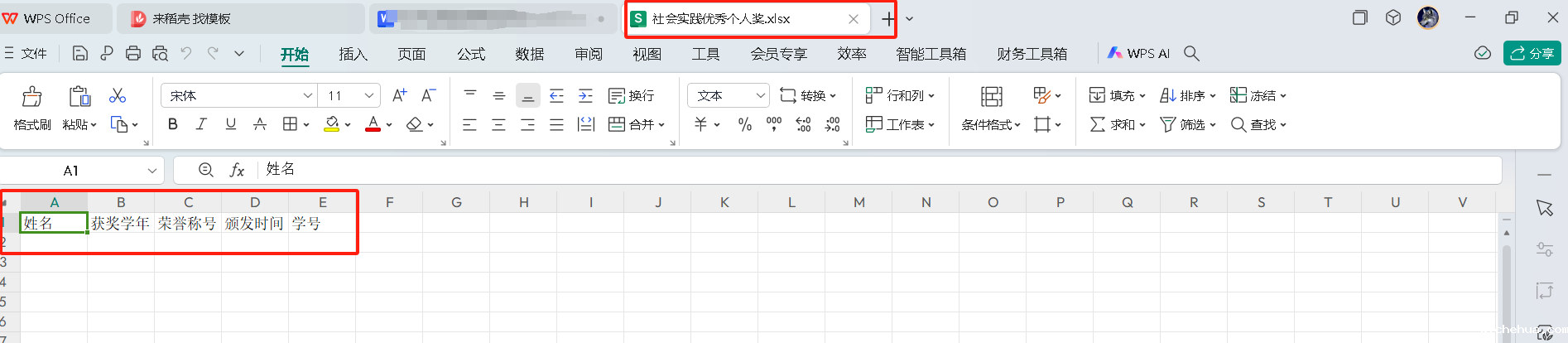The width and height of the screenshot is (1568, 343).
Task: Click the thousands separator icon
Action: pos(774,124)
